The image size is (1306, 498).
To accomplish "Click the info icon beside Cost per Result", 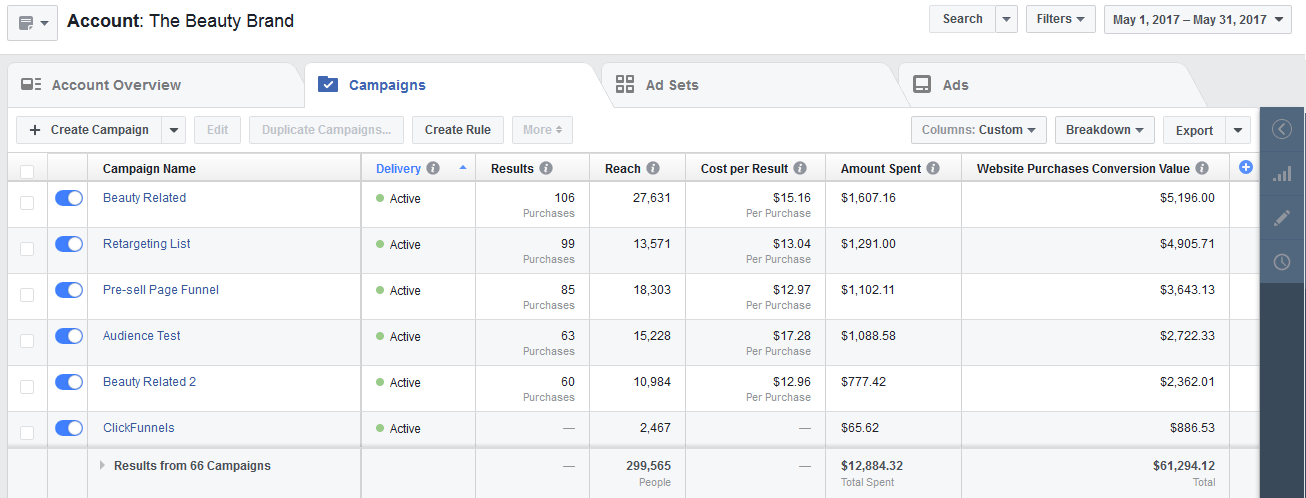I will (800, 169).
